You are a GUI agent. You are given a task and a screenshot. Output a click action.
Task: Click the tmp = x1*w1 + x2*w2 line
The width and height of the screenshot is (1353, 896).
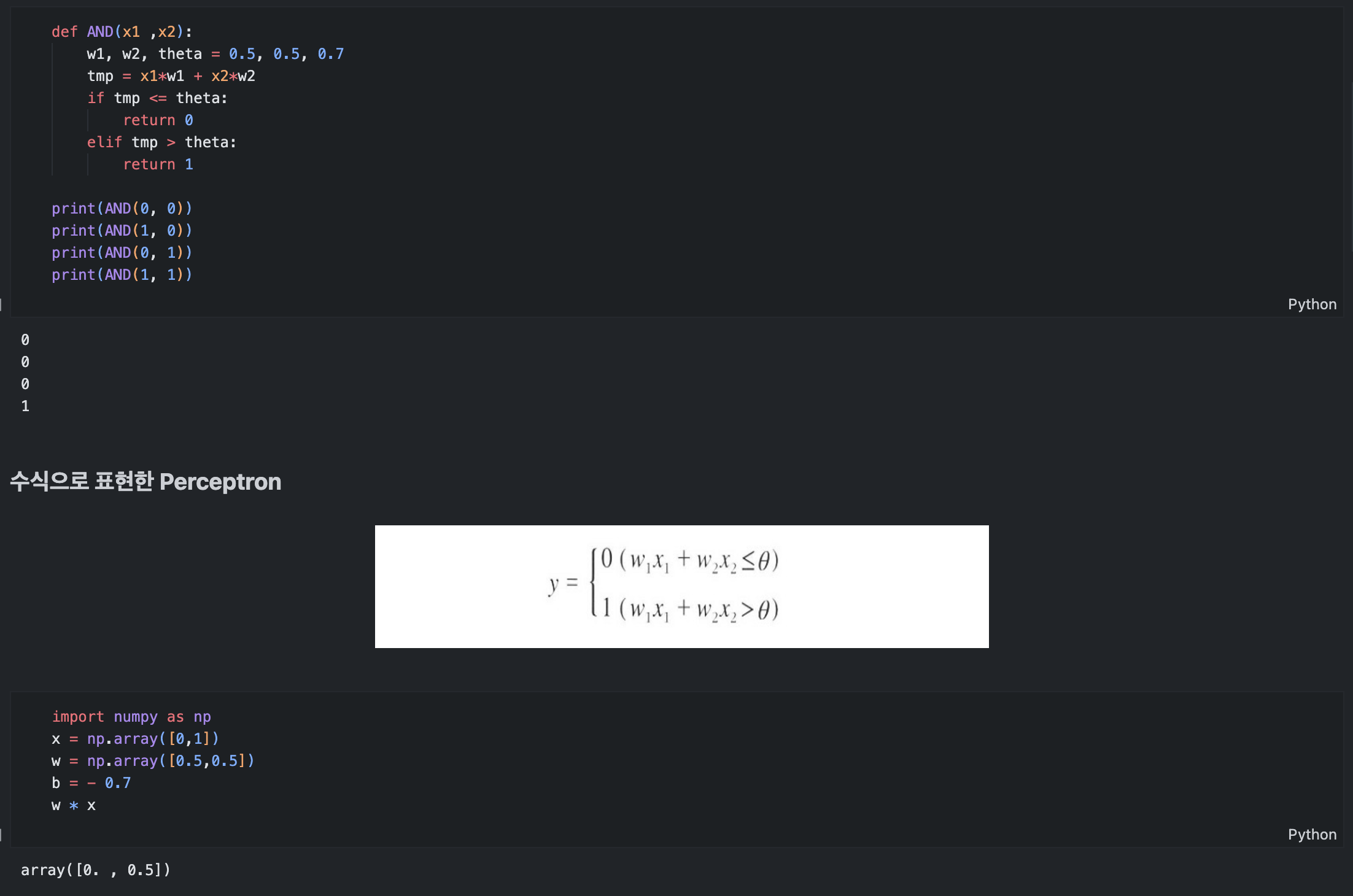(x=171, y=76)
